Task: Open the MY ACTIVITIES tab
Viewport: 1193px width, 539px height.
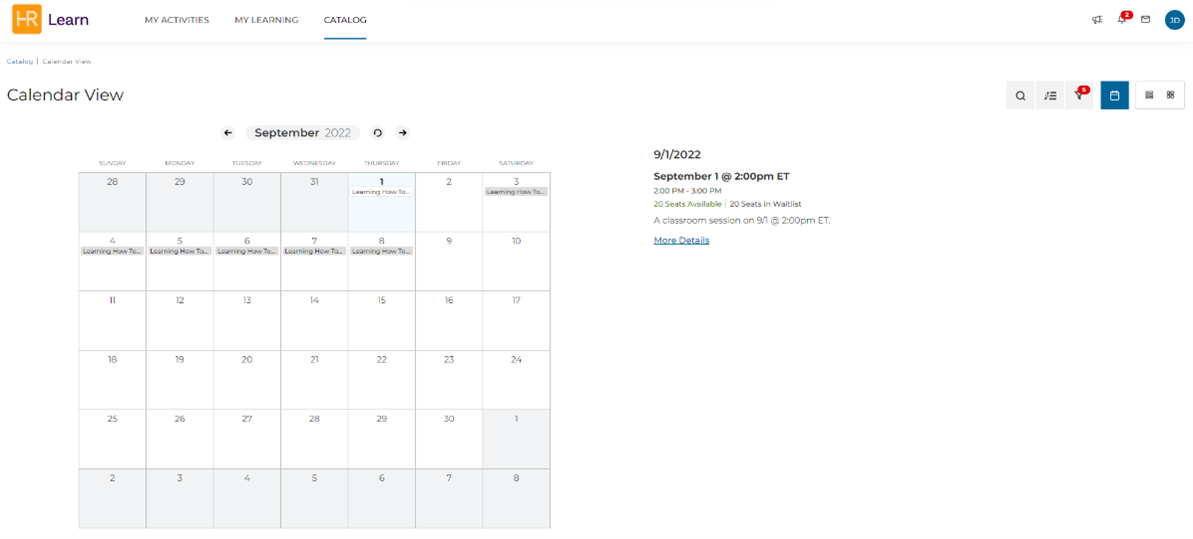Action: pyautogui.click(x=177, y=20)
